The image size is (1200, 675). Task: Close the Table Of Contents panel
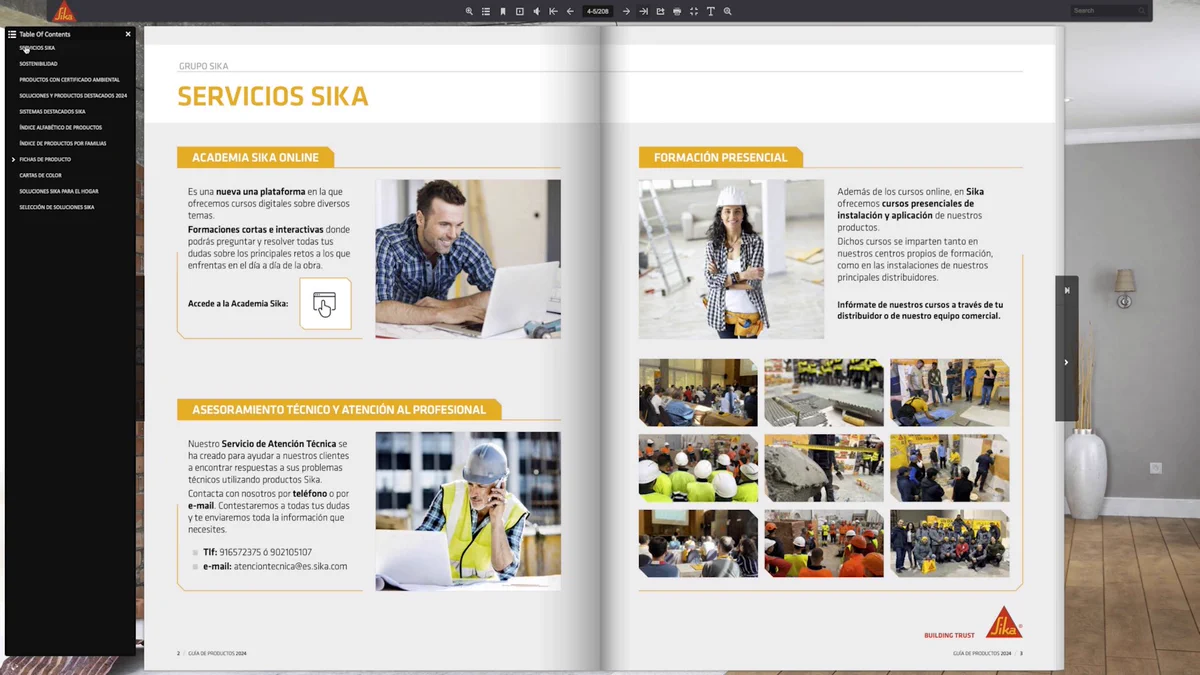tap(128, 34)
